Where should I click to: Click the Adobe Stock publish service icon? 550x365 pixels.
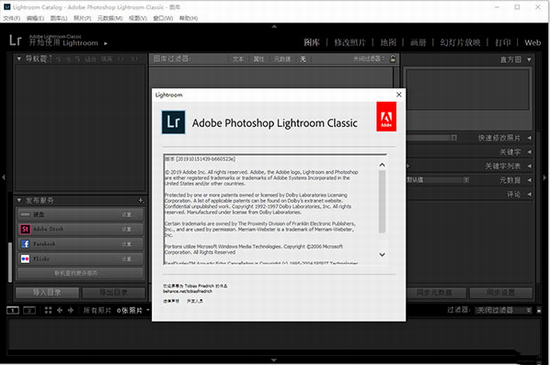[25, 229]
